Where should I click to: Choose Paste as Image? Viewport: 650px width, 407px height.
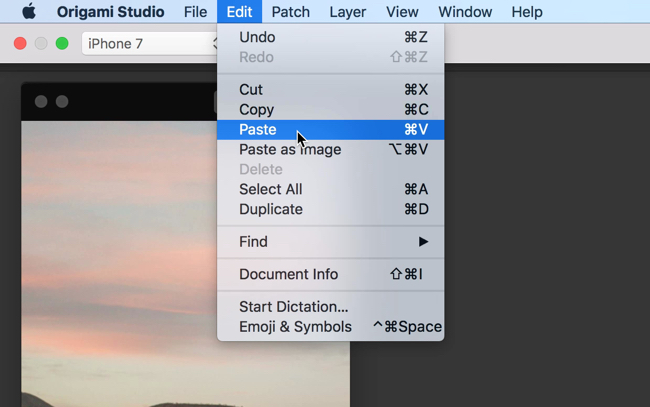click(290, 150)
